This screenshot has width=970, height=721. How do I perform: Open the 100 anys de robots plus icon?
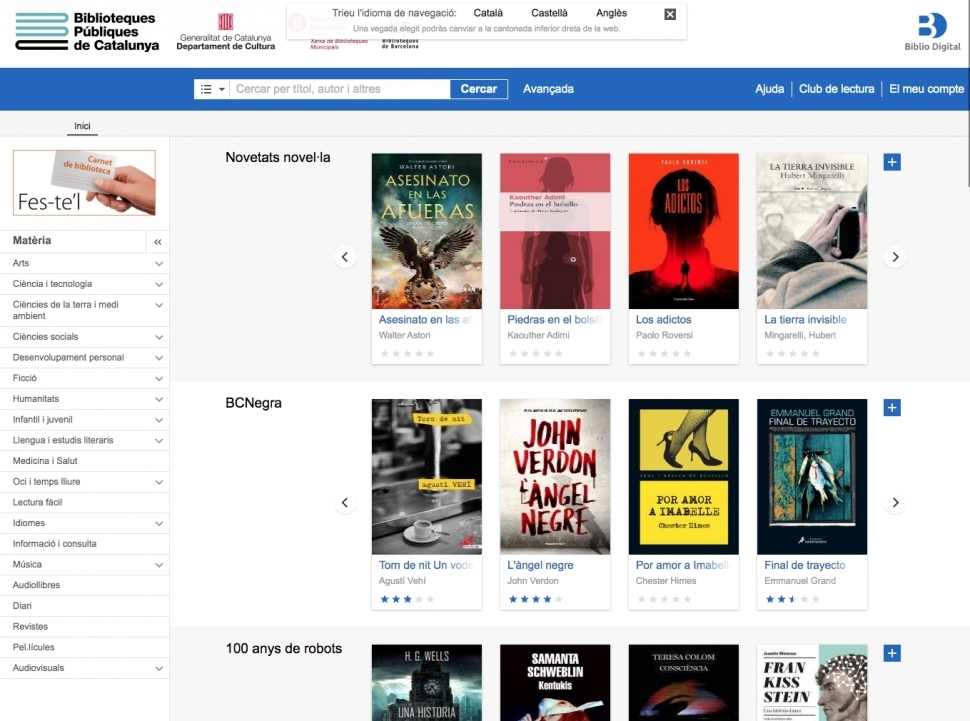click(x=892, y=653)
